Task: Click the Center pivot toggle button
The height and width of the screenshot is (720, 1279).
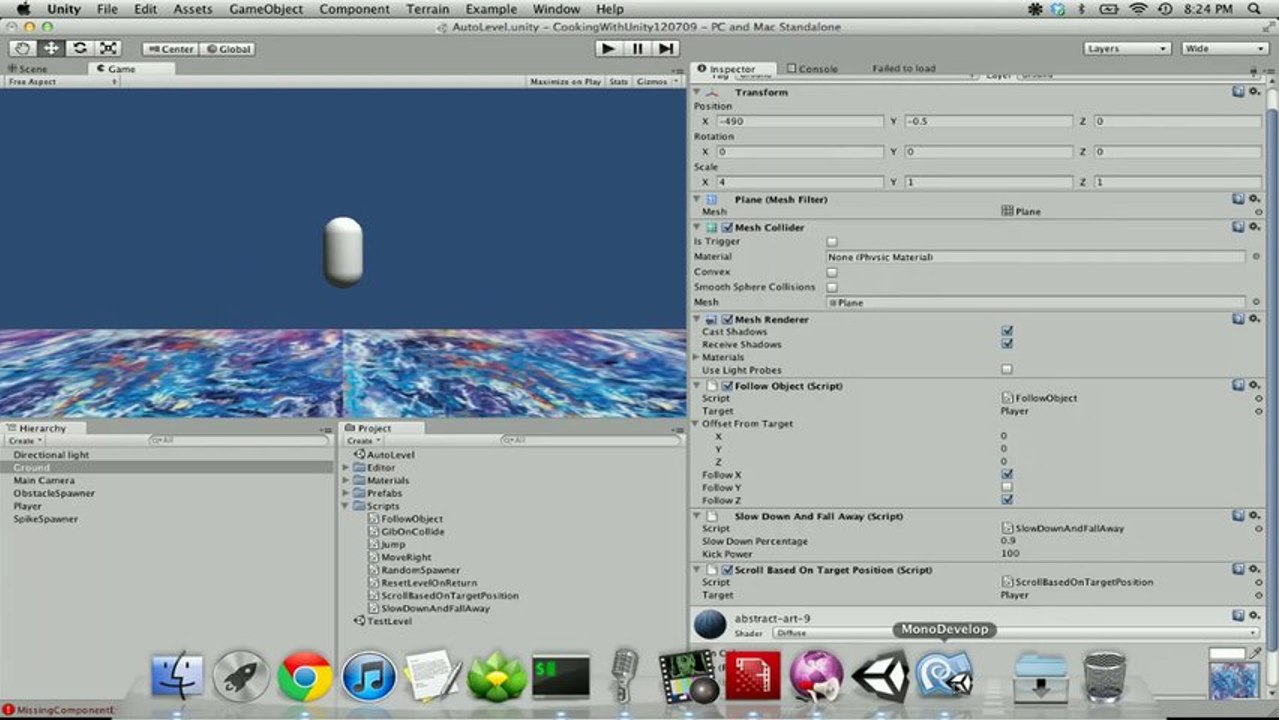Action: tap(170, 49)
